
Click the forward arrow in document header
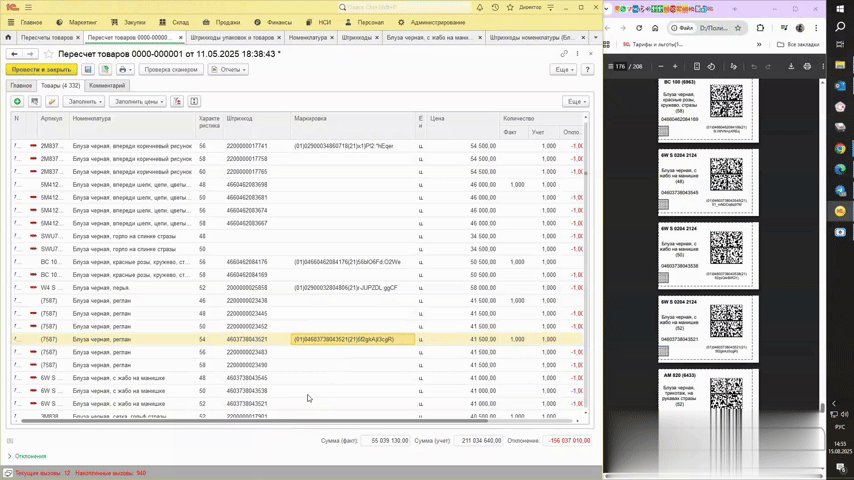[30, 54]
